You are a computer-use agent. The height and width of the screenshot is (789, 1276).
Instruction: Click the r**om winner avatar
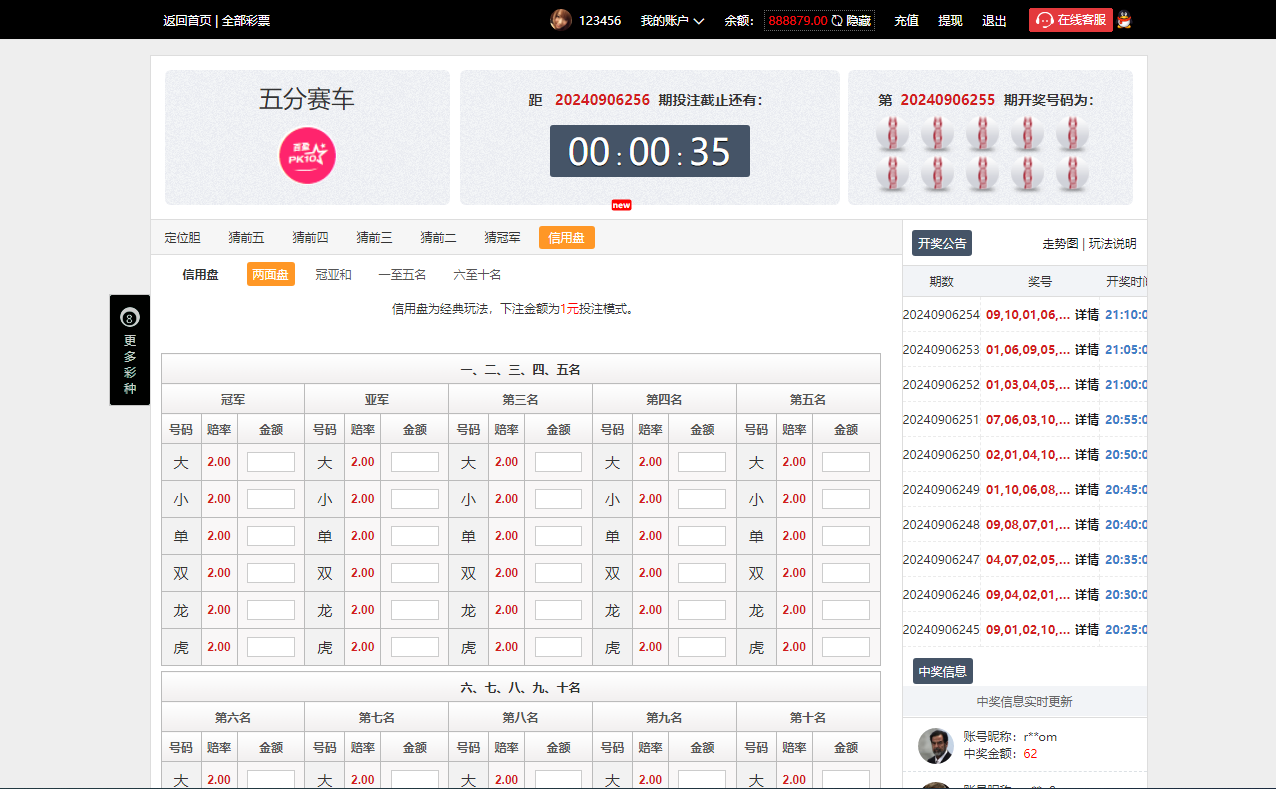click(935, 745)
